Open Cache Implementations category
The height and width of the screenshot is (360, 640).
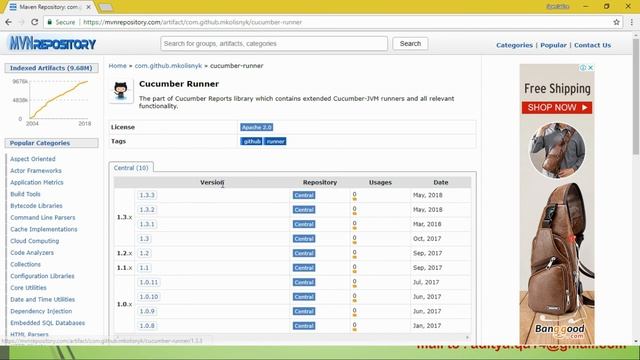click(44, 229)
